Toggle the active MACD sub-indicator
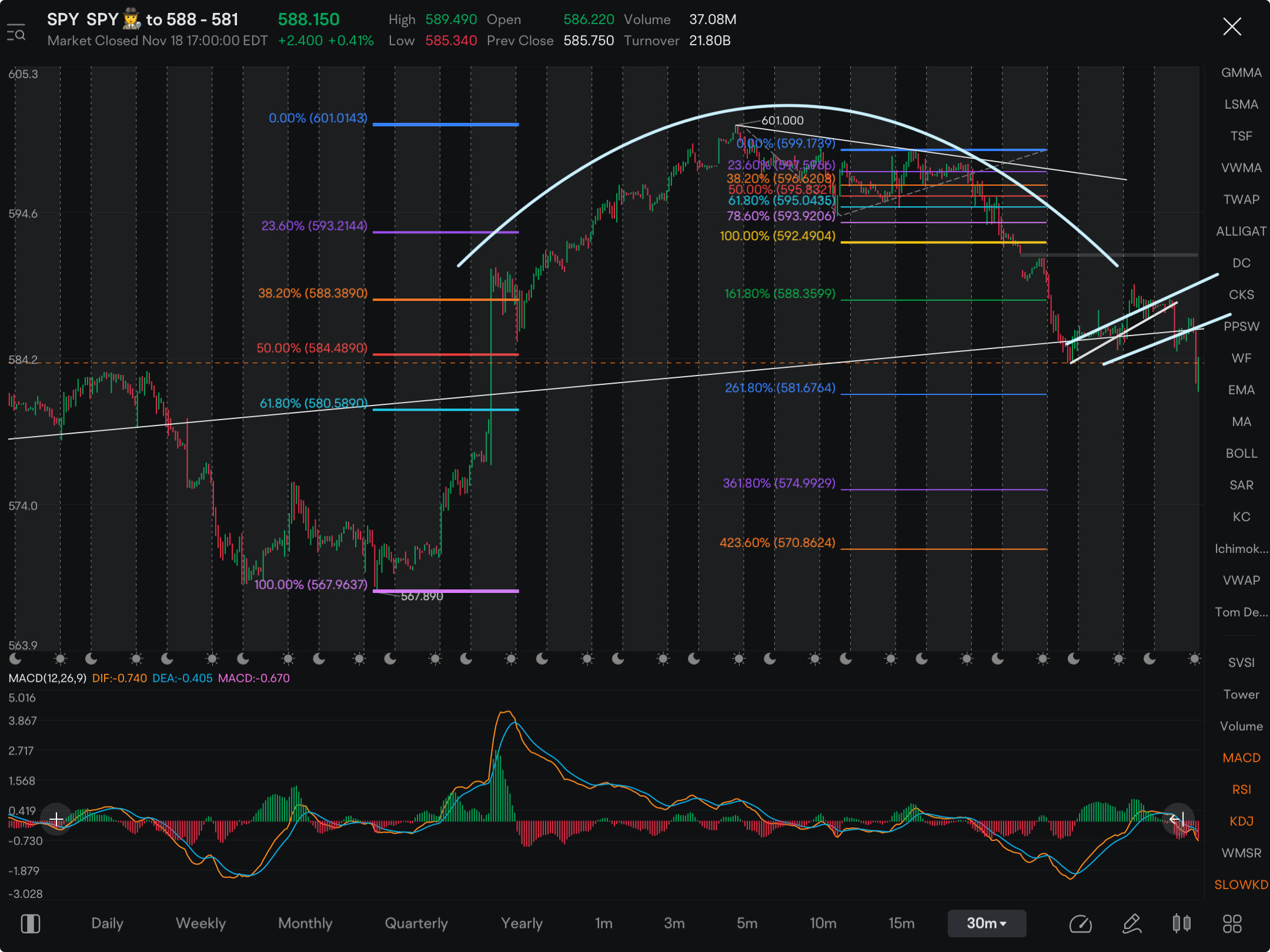This screenshot has height=952, width=1270. coord(1241,757)
